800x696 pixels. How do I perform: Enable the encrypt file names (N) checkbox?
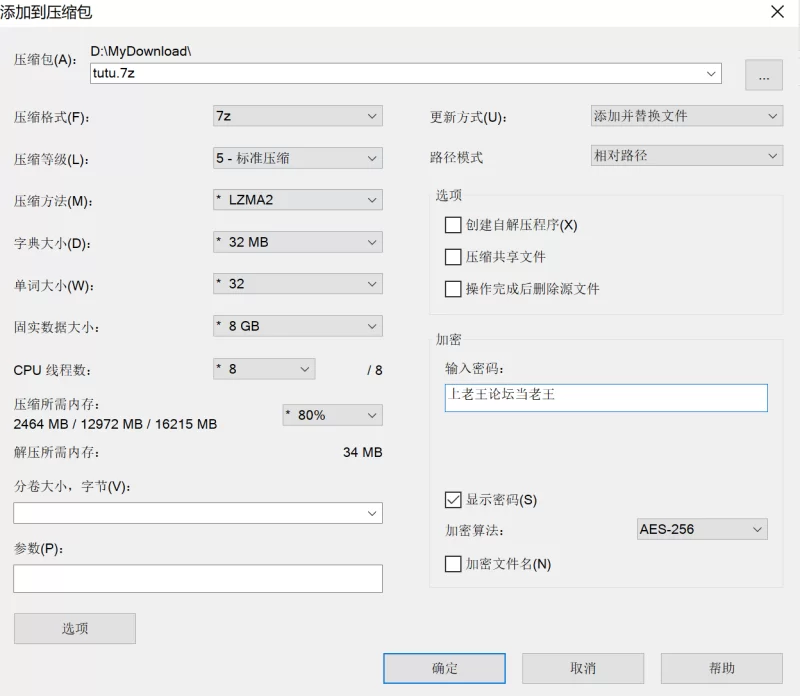click(453, 564)
